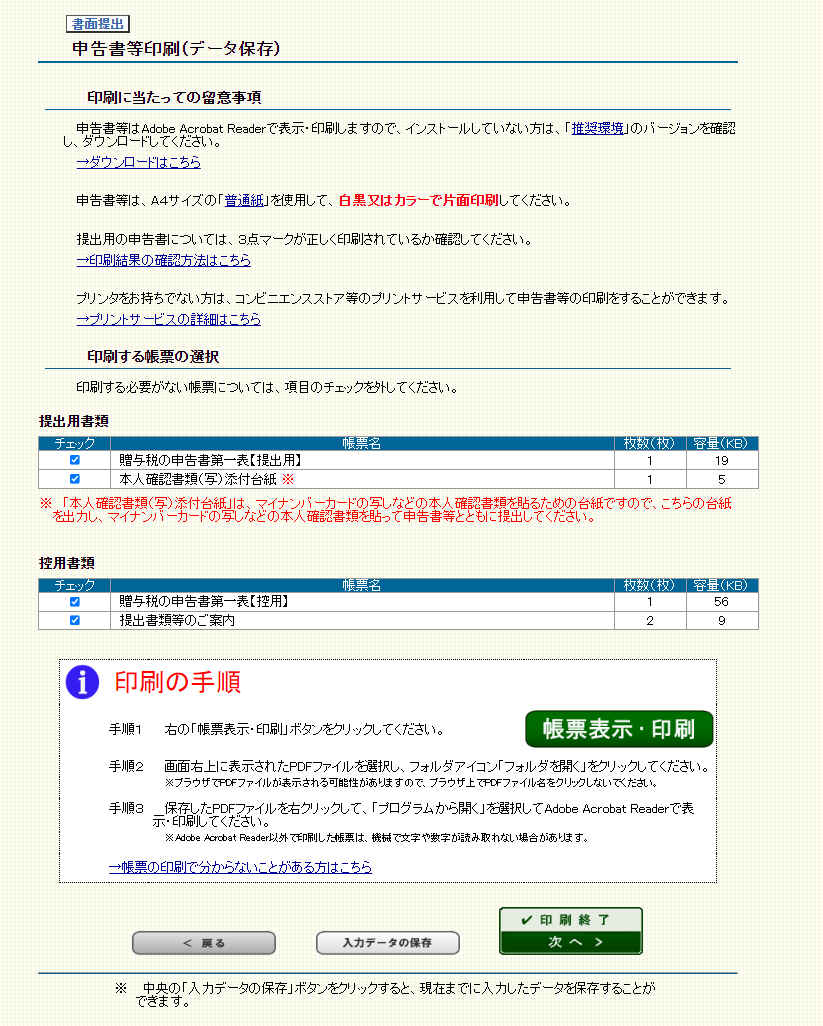Click 帳票名 header in 提出用書類 table

(x=362, y=443)
